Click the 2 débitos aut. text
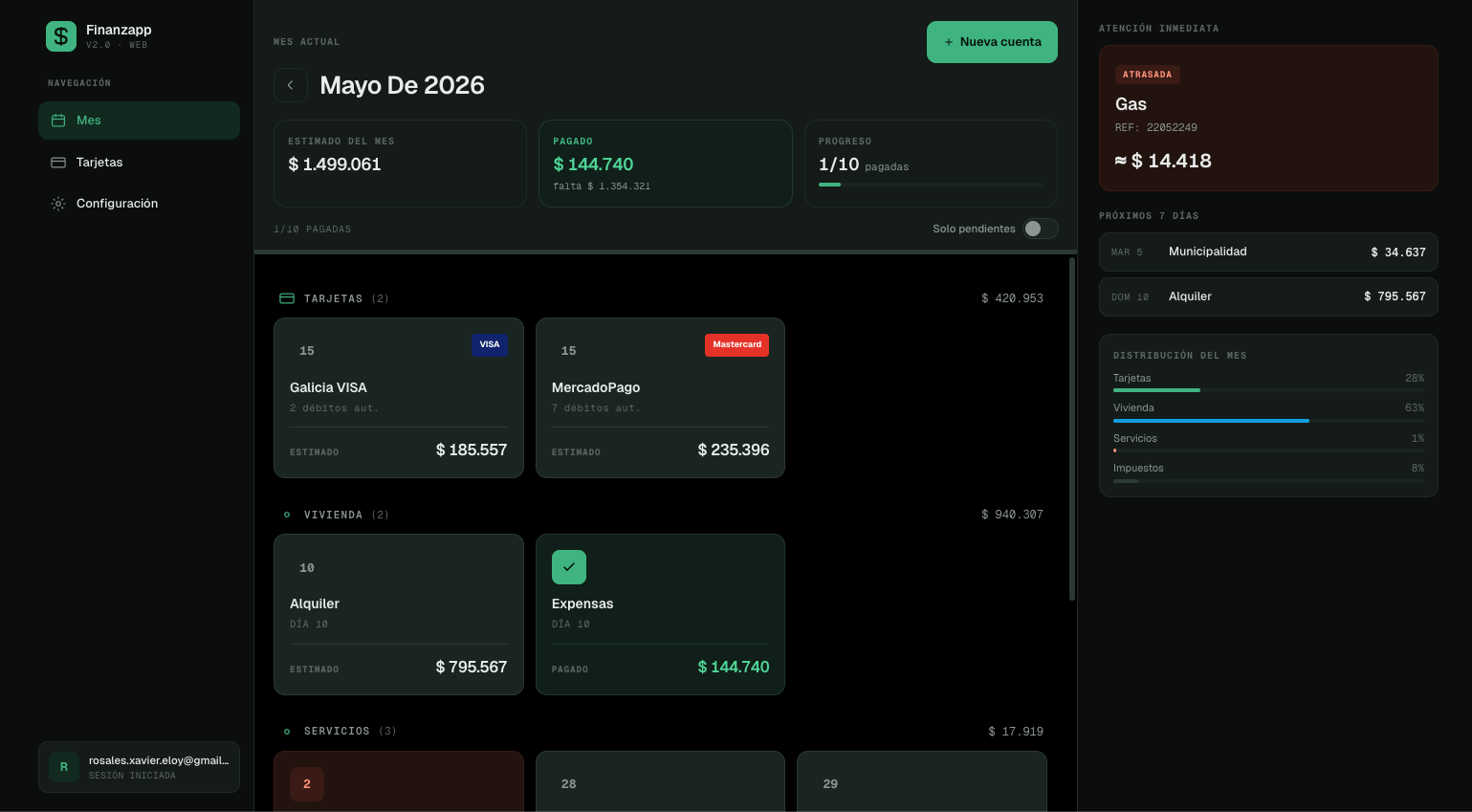This screenshot has width=1472, height=812. coord(334,408)
